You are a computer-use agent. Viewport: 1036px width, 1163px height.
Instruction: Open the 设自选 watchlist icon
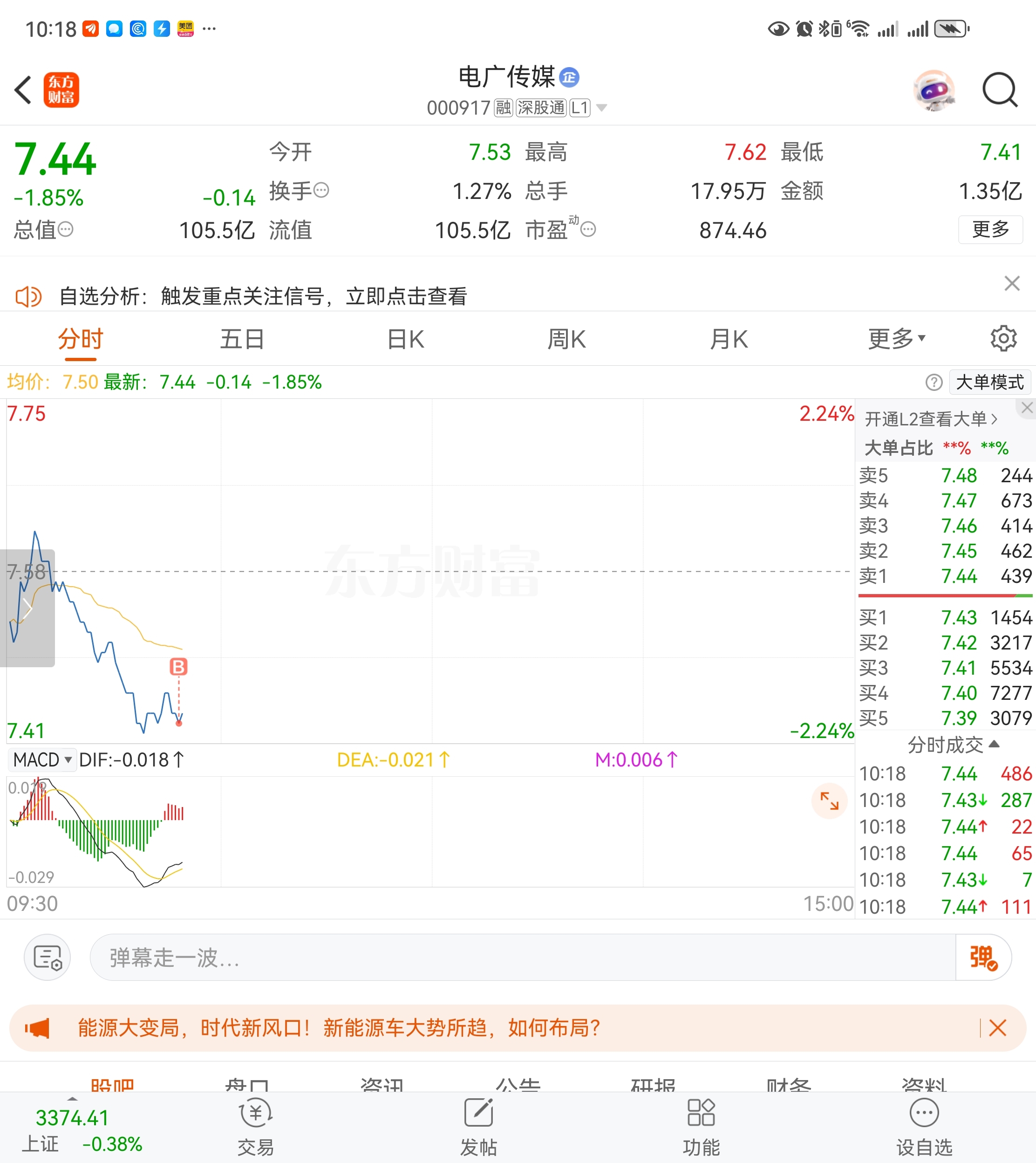924,1128
